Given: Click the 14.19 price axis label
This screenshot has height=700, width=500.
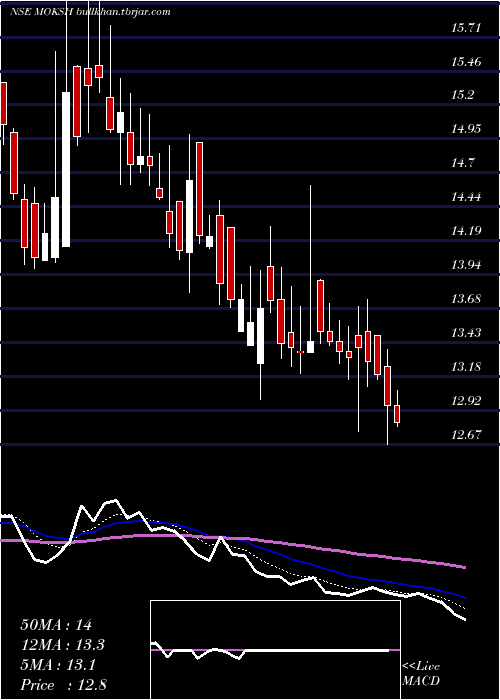Looking at the screenshot, I should tap(466, 231).
